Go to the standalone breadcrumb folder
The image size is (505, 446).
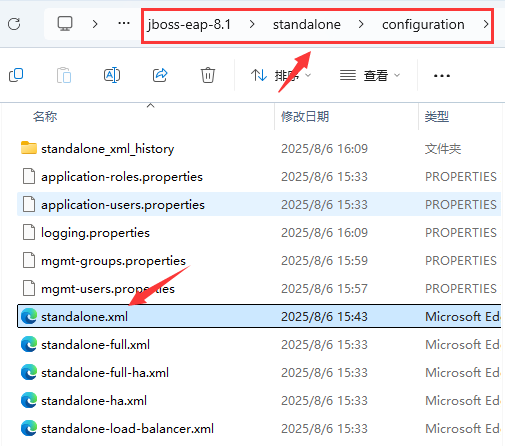click(307, 25)
